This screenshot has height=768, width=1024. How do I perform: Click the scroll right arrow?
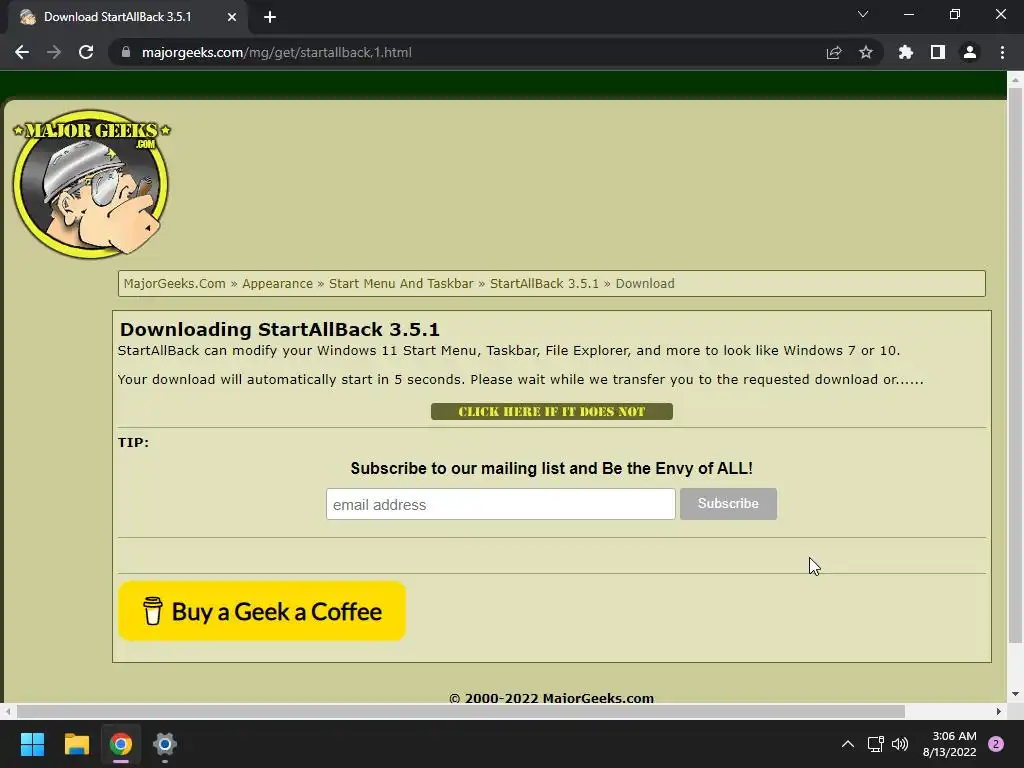click(x=999, y=711)
